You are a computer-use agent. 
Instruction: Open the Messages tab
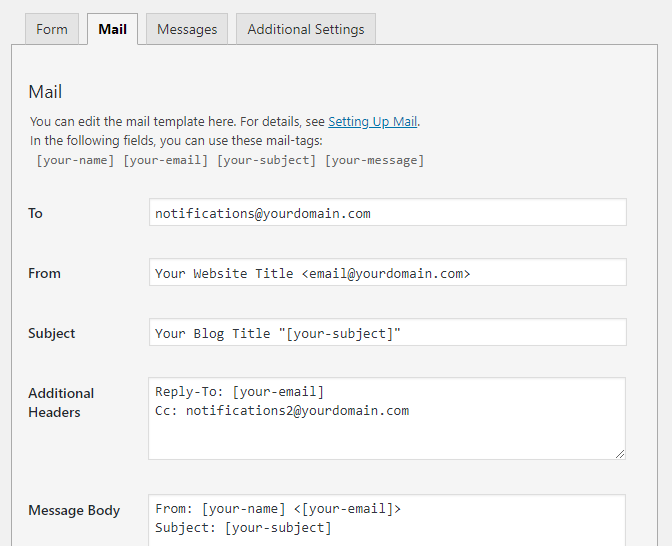click(187, 29)
